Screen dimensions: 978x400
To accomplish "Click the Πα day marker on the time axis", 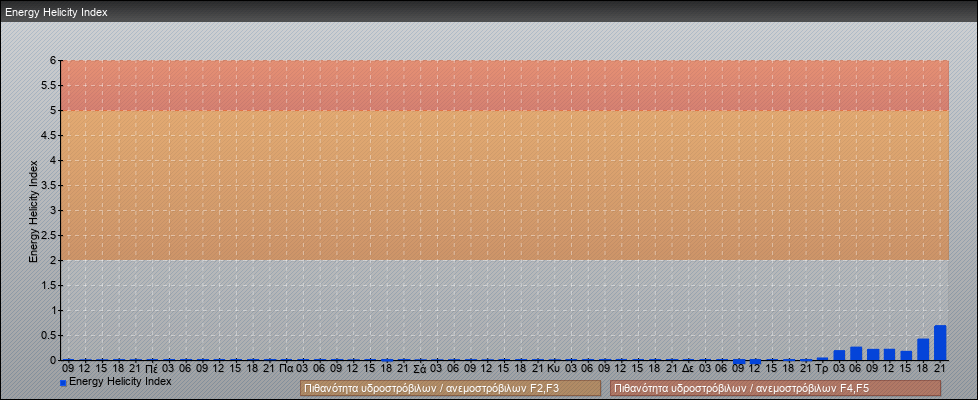I will click(286, 368).
